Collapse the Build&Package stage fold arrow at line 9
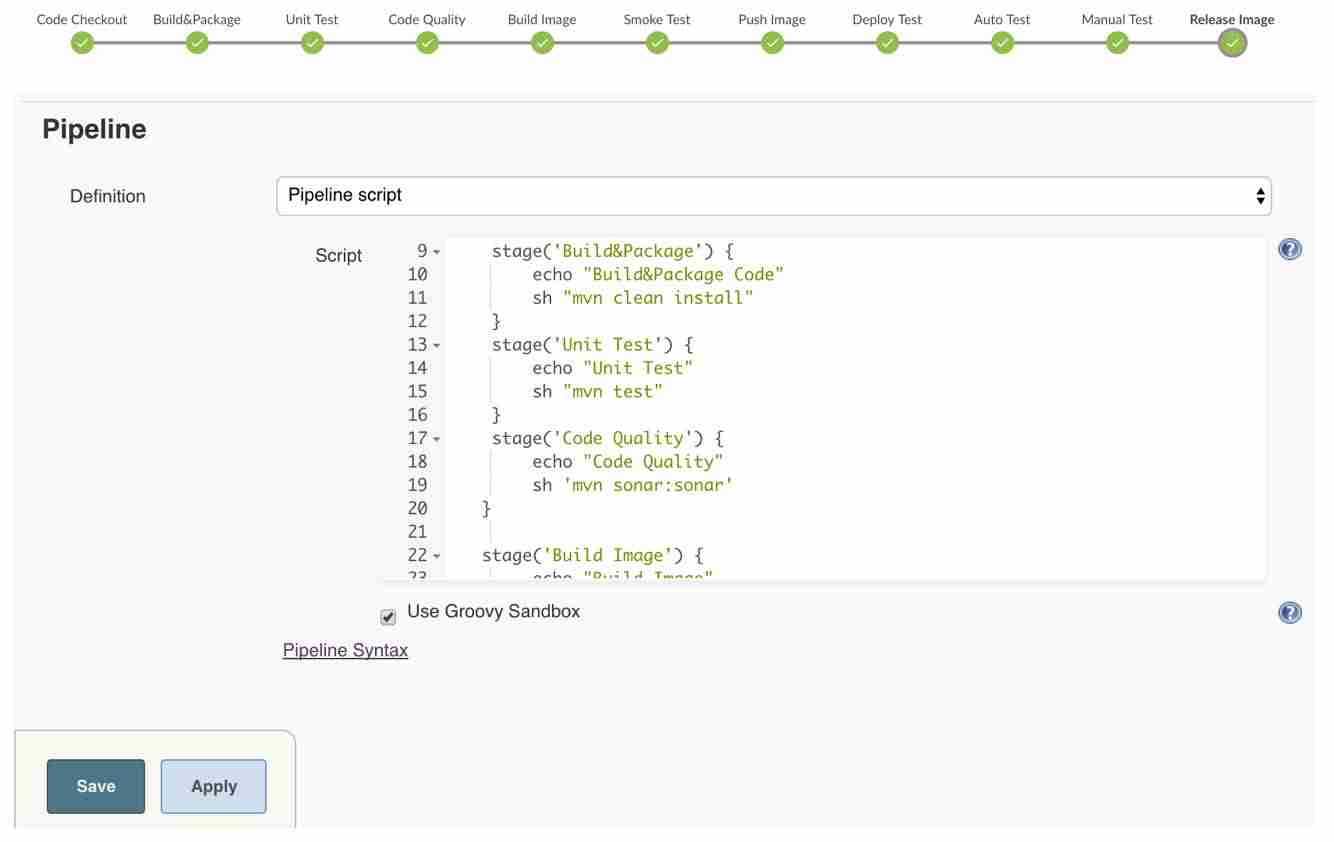 click(x=437, y=252)
